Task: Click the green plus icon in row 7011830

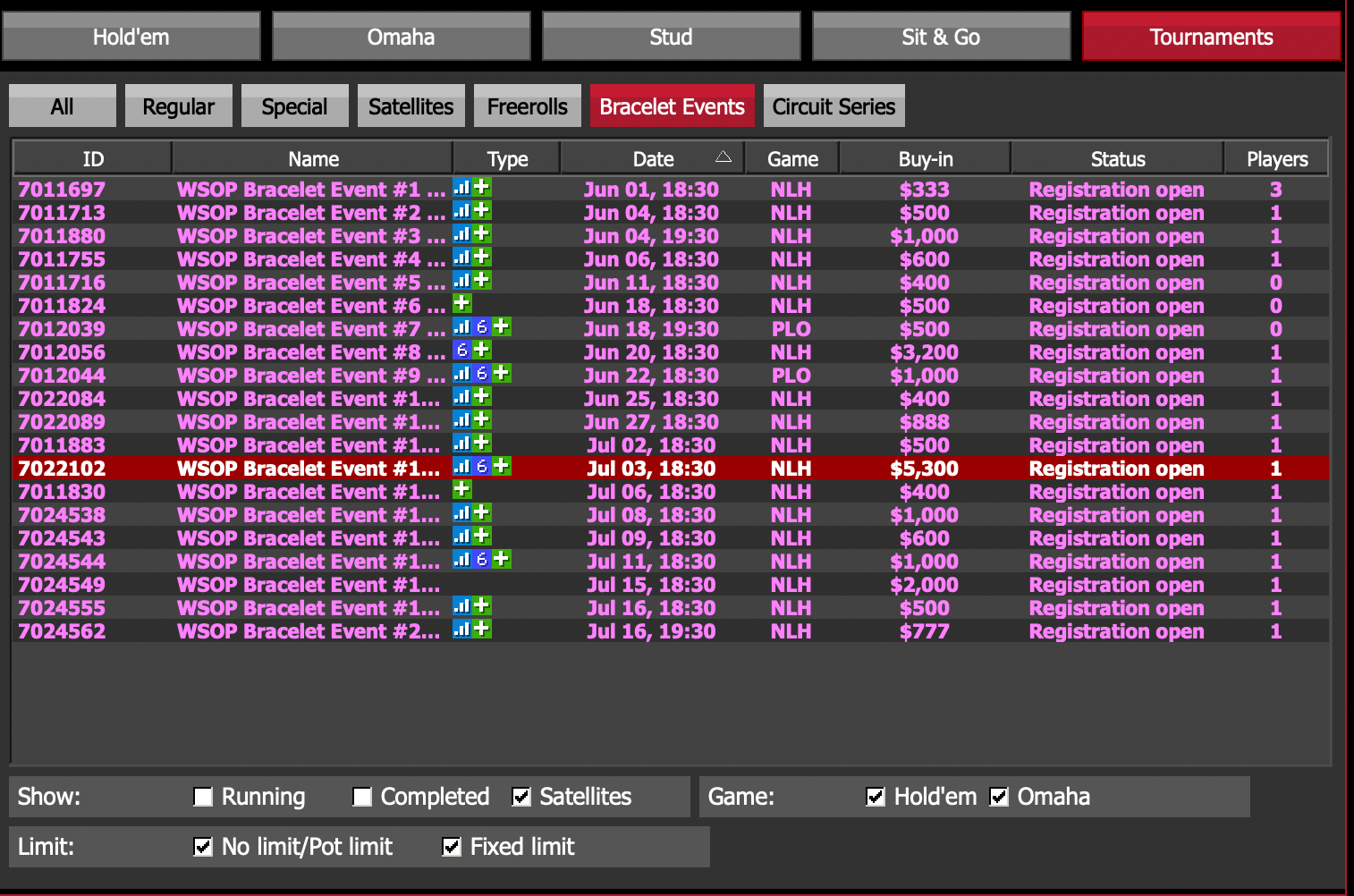Action: [x=461, y=489]
